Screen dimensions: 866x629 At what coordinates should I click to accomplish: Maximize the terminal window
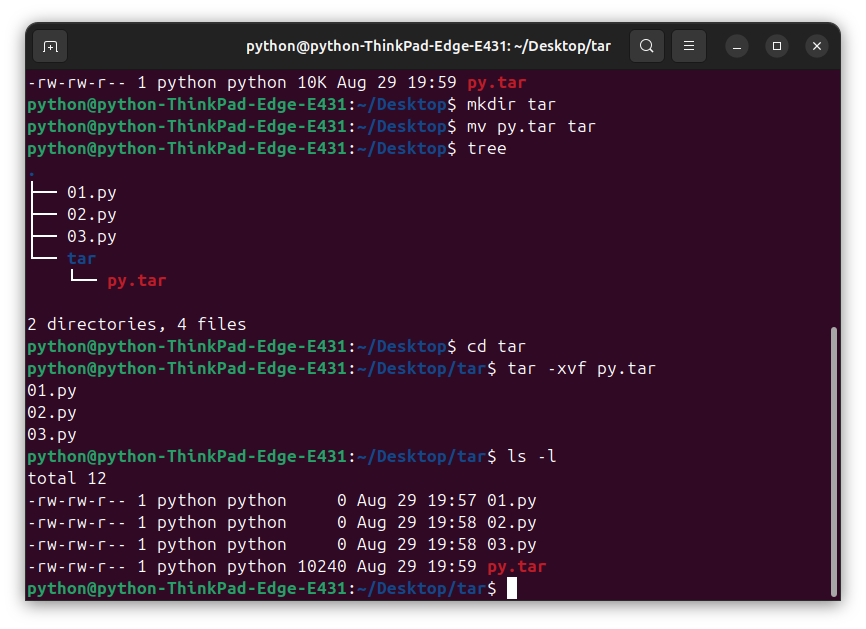click(x=777, y=46)
